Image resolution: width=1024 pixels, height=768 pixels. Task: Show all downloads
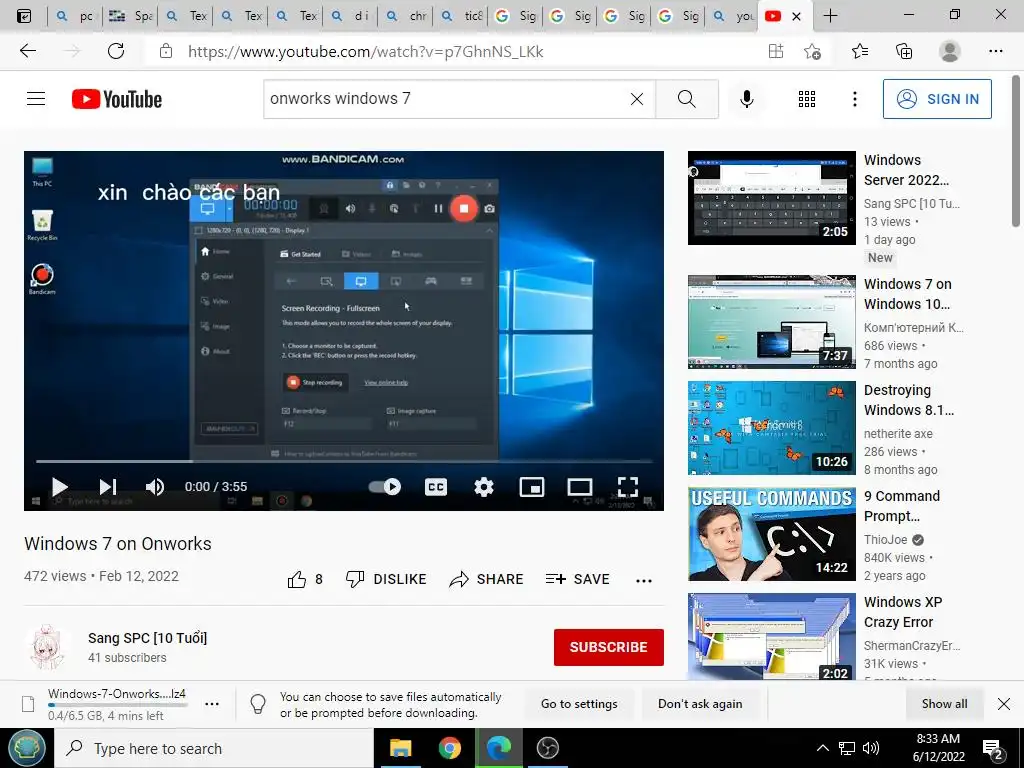click(x=944, y=704)
